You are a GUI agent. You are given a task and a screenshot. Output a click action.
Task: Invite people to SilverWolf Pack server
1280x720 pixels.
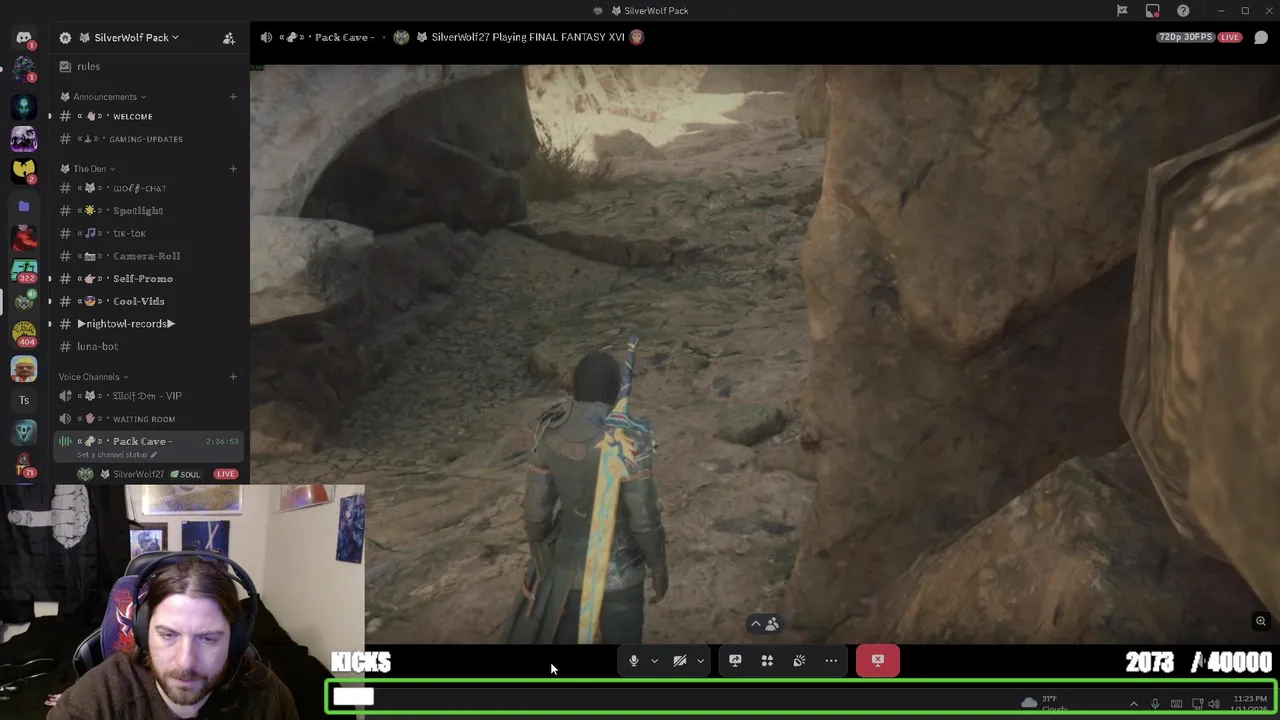tap(229, 38)
